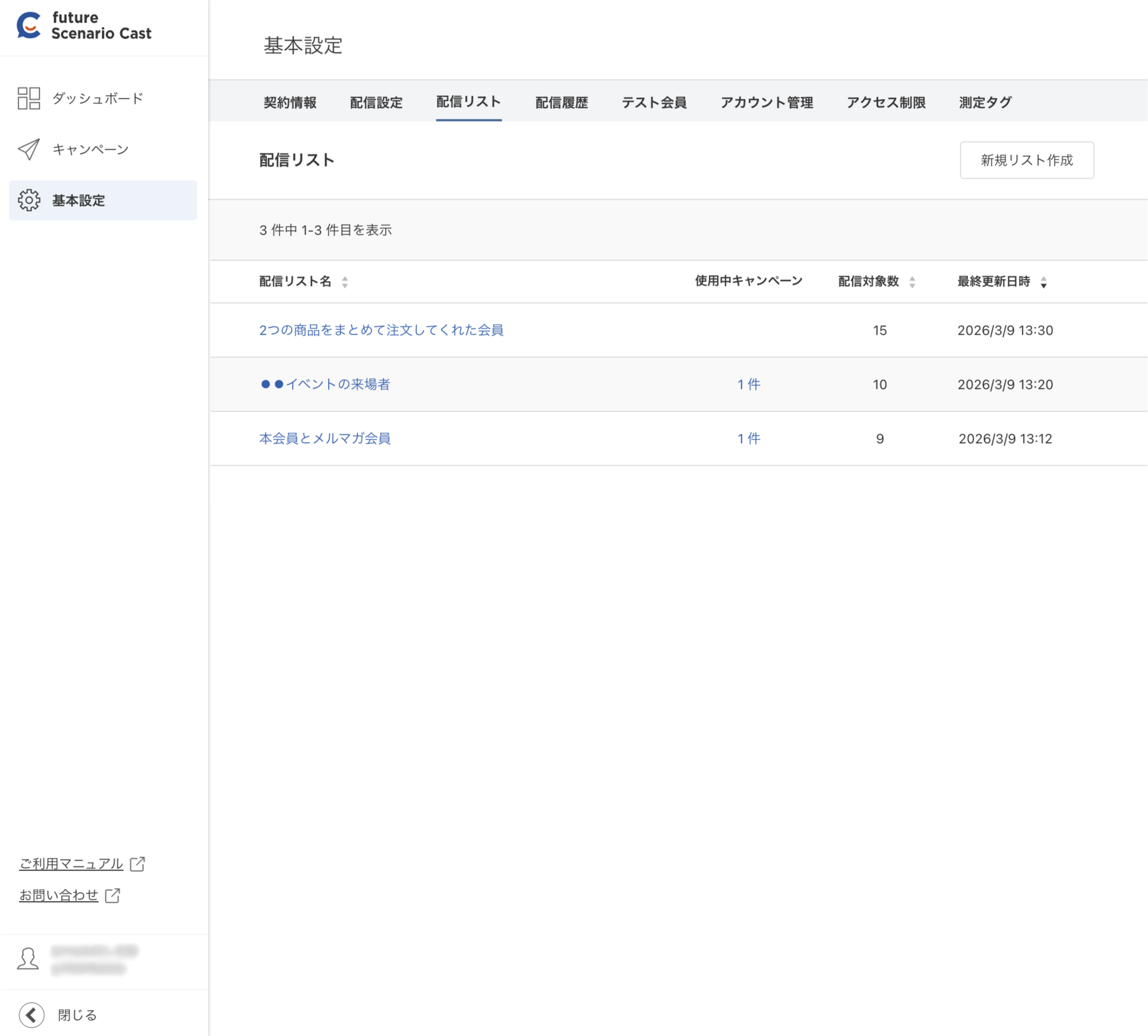Sort by the 配信対象数 column arrows
The height and width of the screenshot is (1036, 1148).
coord(912,282)
